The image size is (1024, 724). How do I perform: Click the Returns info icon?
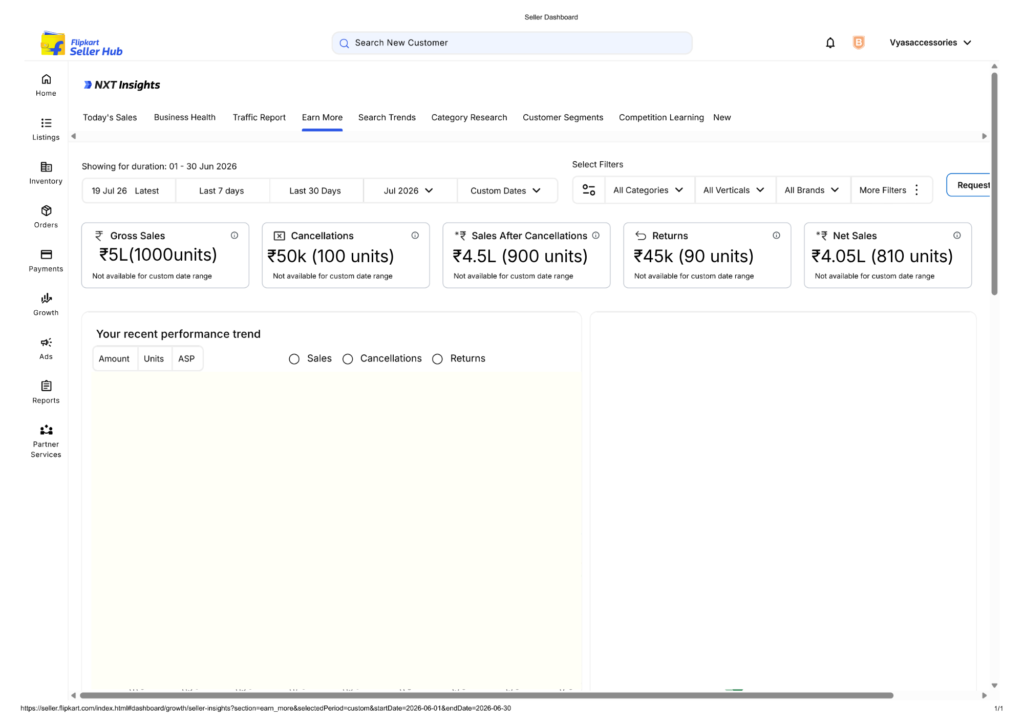(x=776, y=236)
